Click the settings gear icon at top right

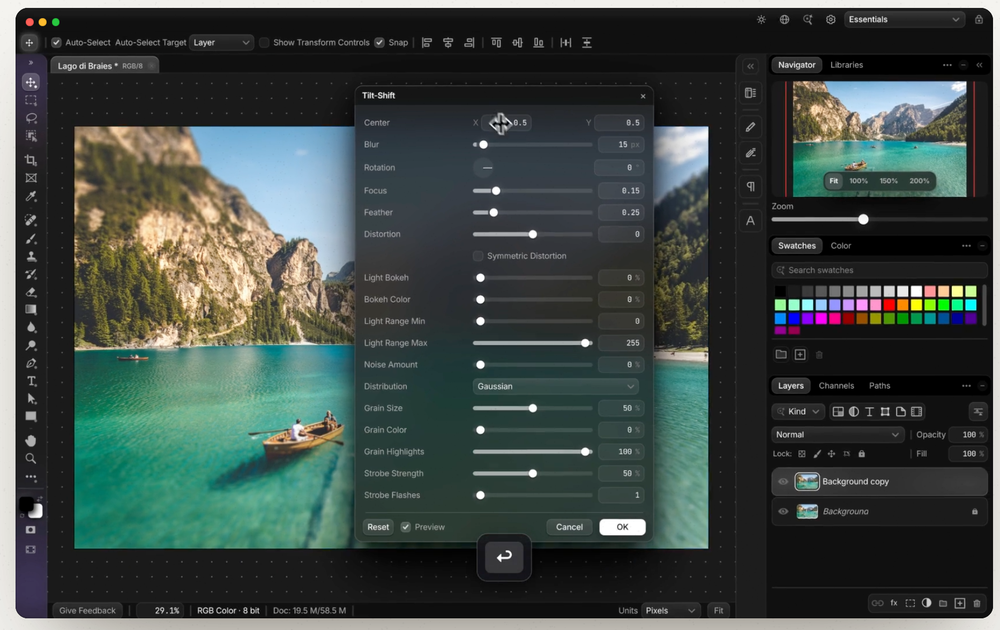point(830,19)
